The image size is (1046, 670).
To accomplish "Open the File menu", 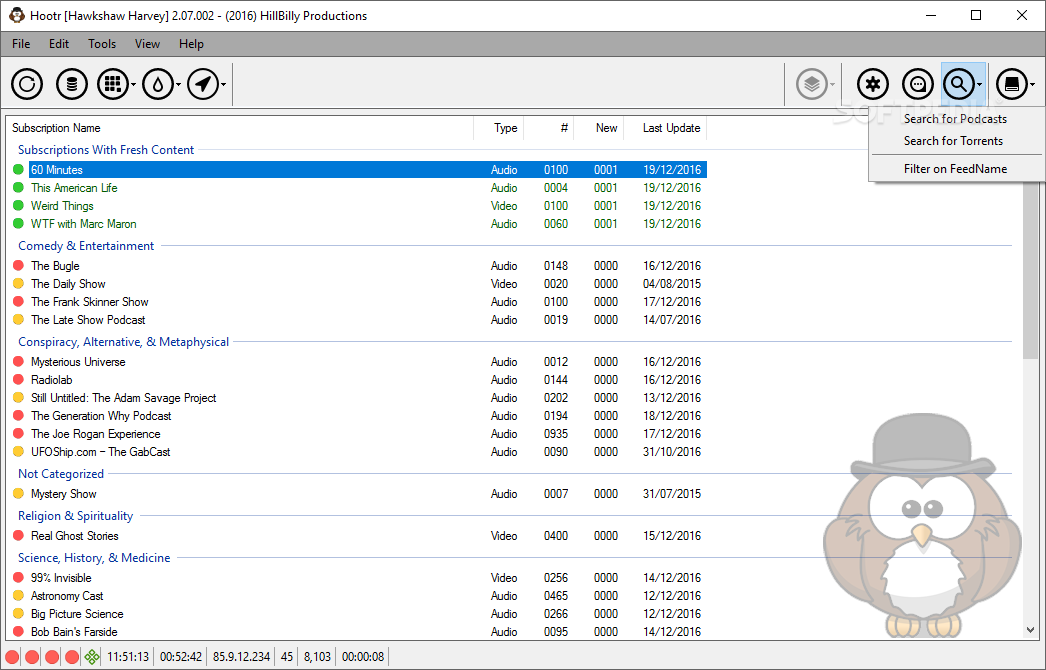I will coord(21,44).
